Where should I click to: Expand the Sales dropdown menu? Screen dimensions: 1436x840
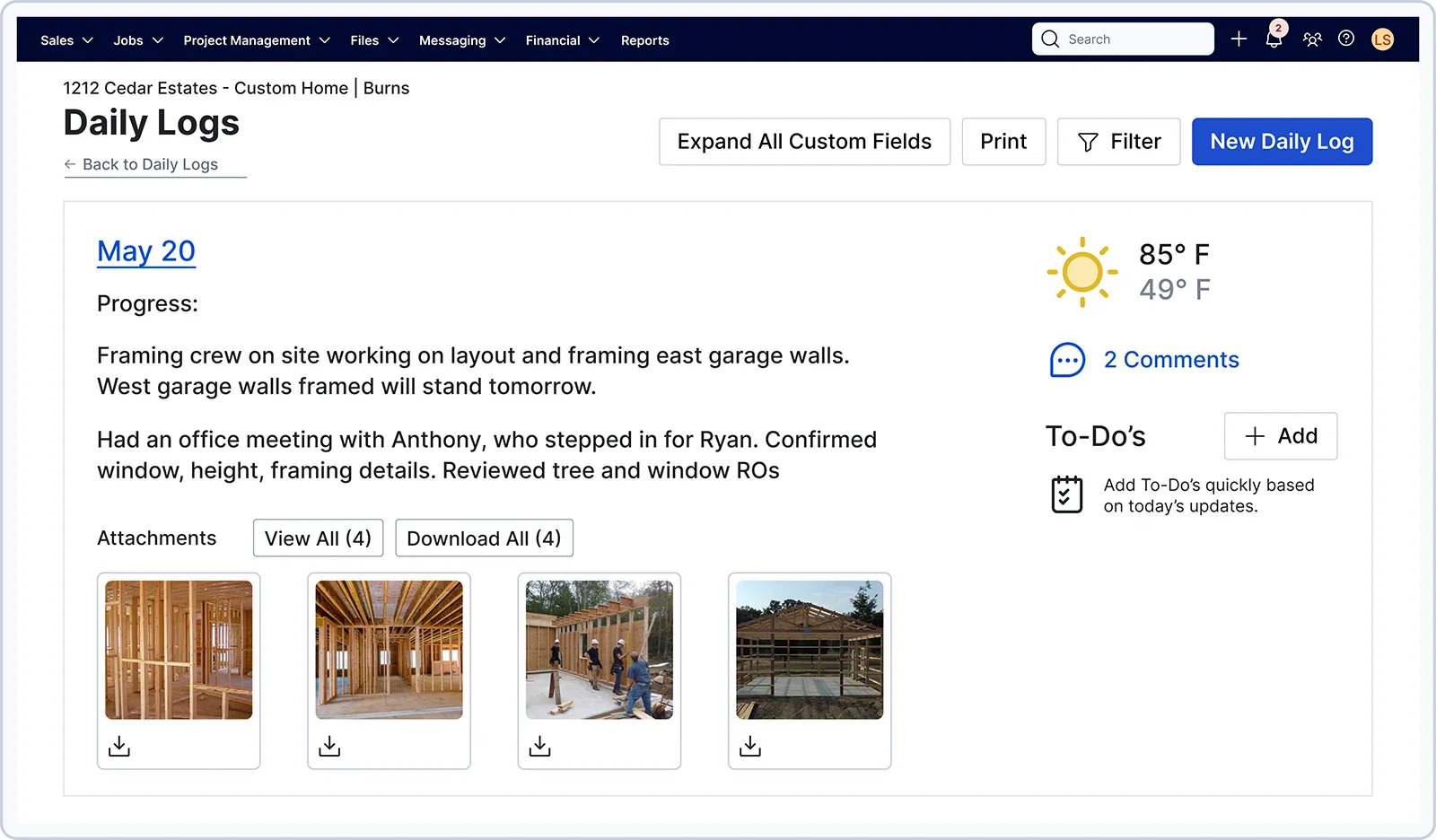pos(66,40)
